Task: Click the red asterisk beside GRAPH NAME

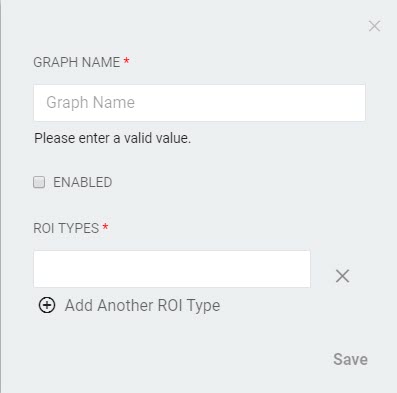Action: point(126,61)
